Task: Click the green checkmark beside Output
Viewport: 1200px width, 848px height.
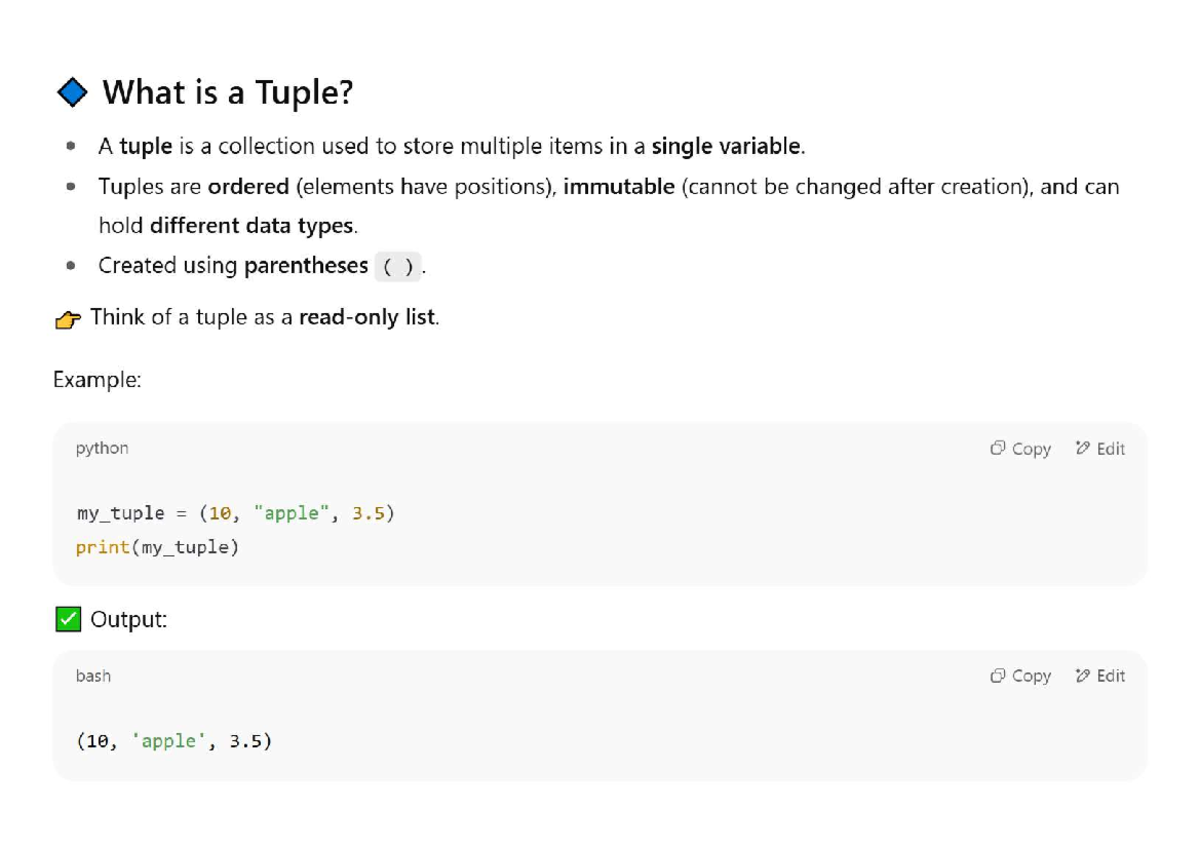Action: pos(68,620)
